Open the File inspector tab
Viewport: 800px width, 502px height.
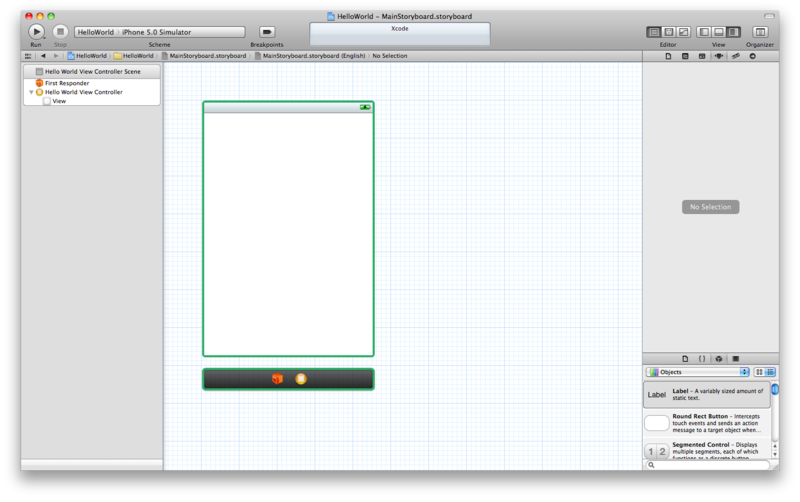pyautogui.click(x=668, y=56)
